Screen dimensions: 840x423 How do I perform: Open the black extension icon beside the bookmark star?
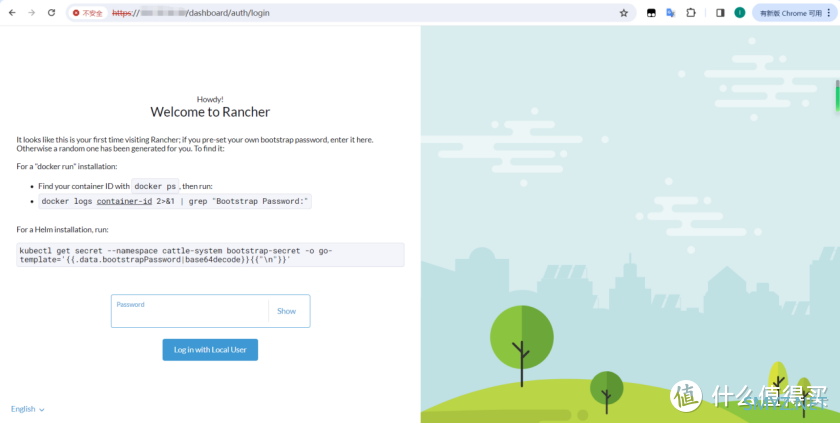(651, 13)
